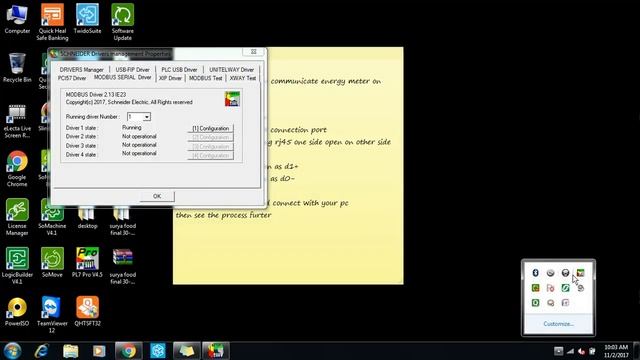Switch to the MODBUS Test tab

206,78
